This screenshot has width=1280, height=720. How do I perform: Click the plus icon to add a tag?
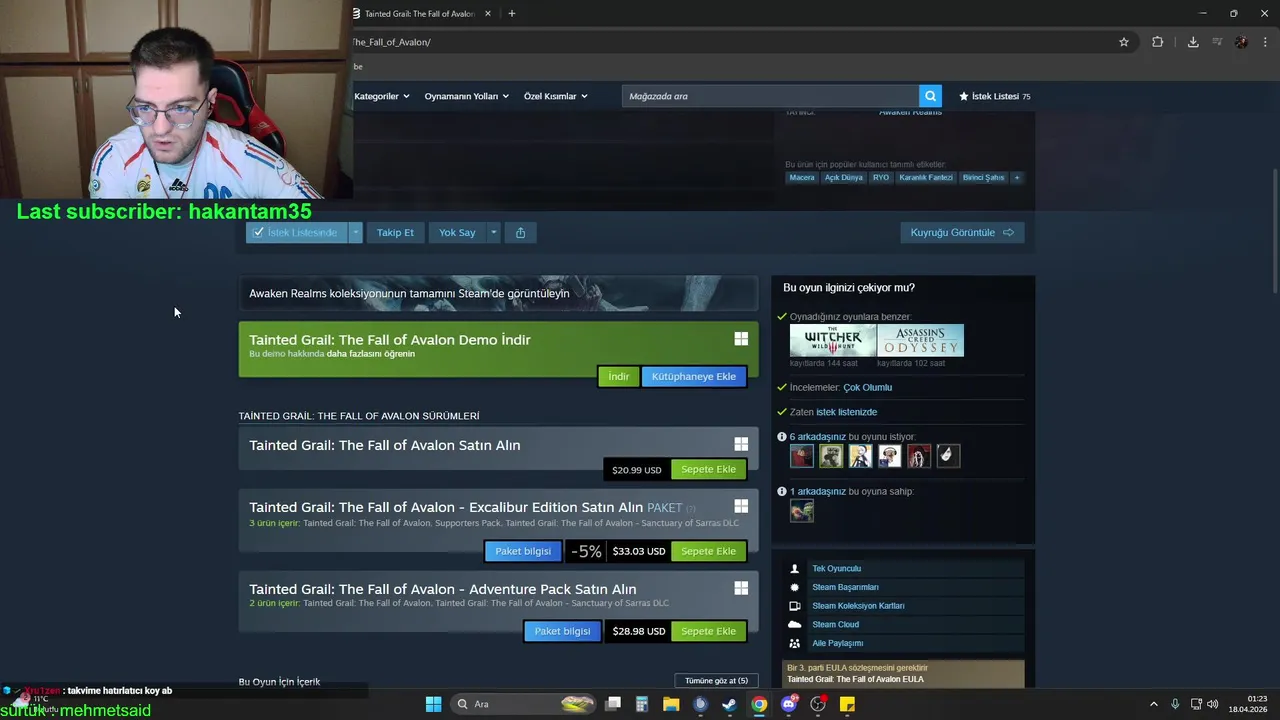[1016, 177]
